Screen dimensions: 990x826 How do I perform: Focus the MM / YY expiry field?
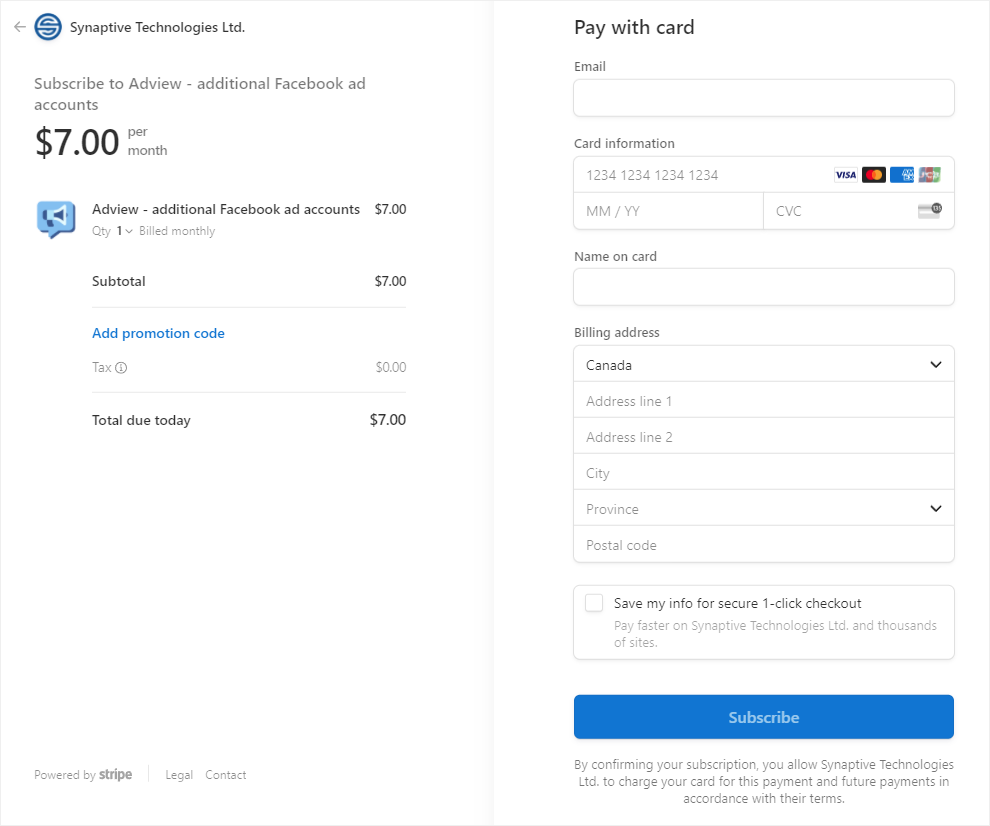tap(669, 211)
